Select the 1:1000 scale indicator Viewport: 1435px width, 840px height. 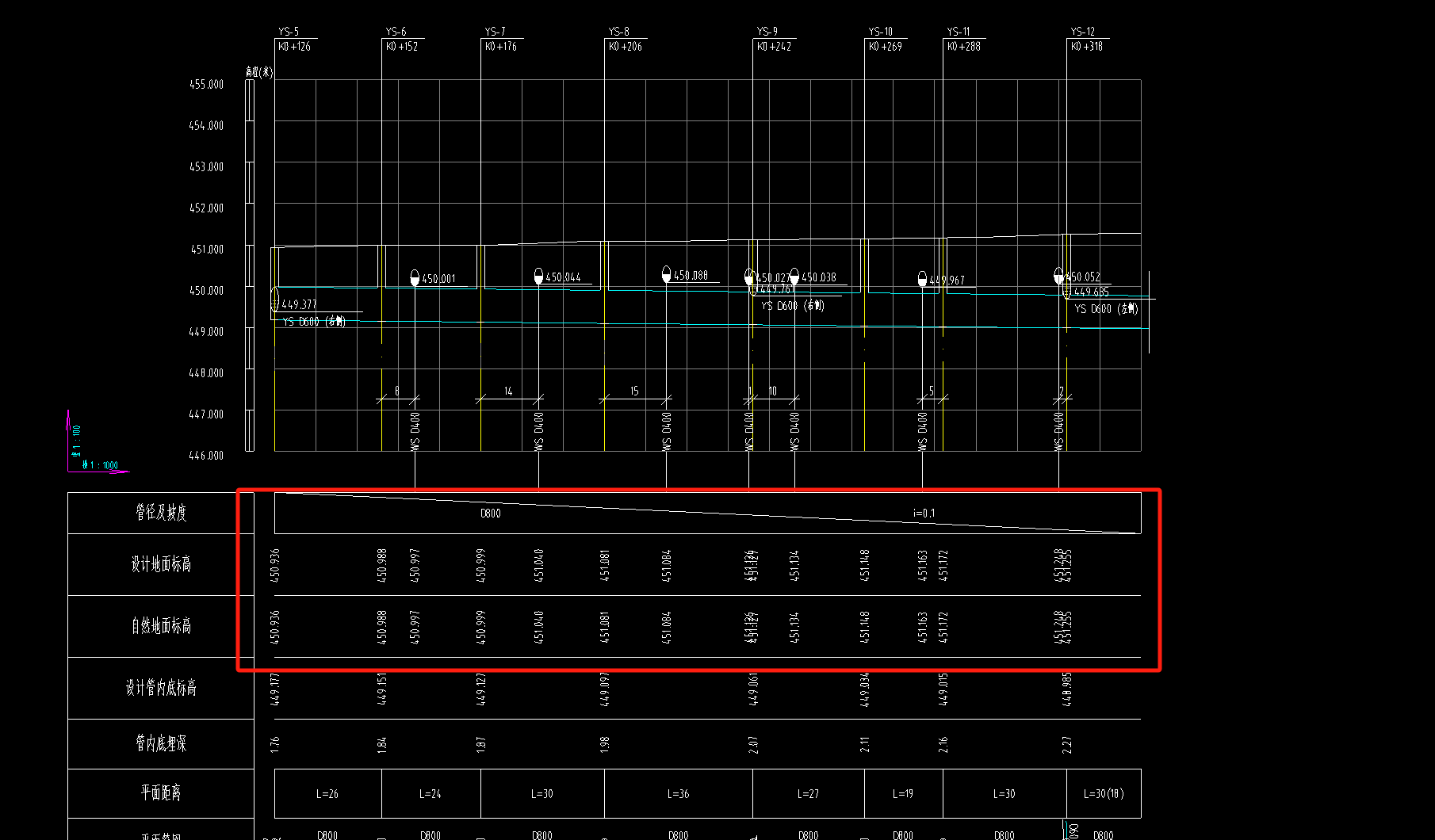pos(101,466)
